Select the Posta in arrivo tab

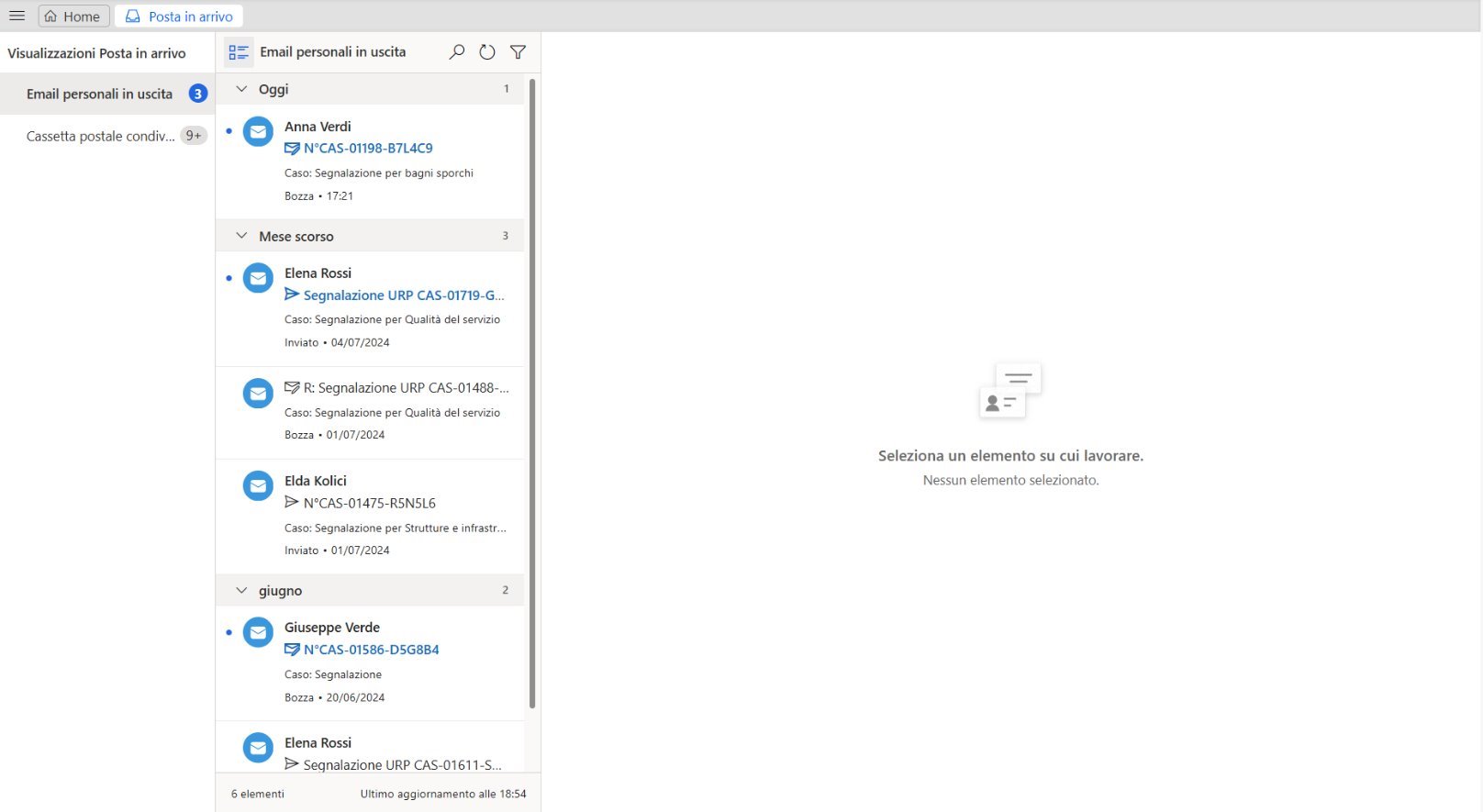179,17
